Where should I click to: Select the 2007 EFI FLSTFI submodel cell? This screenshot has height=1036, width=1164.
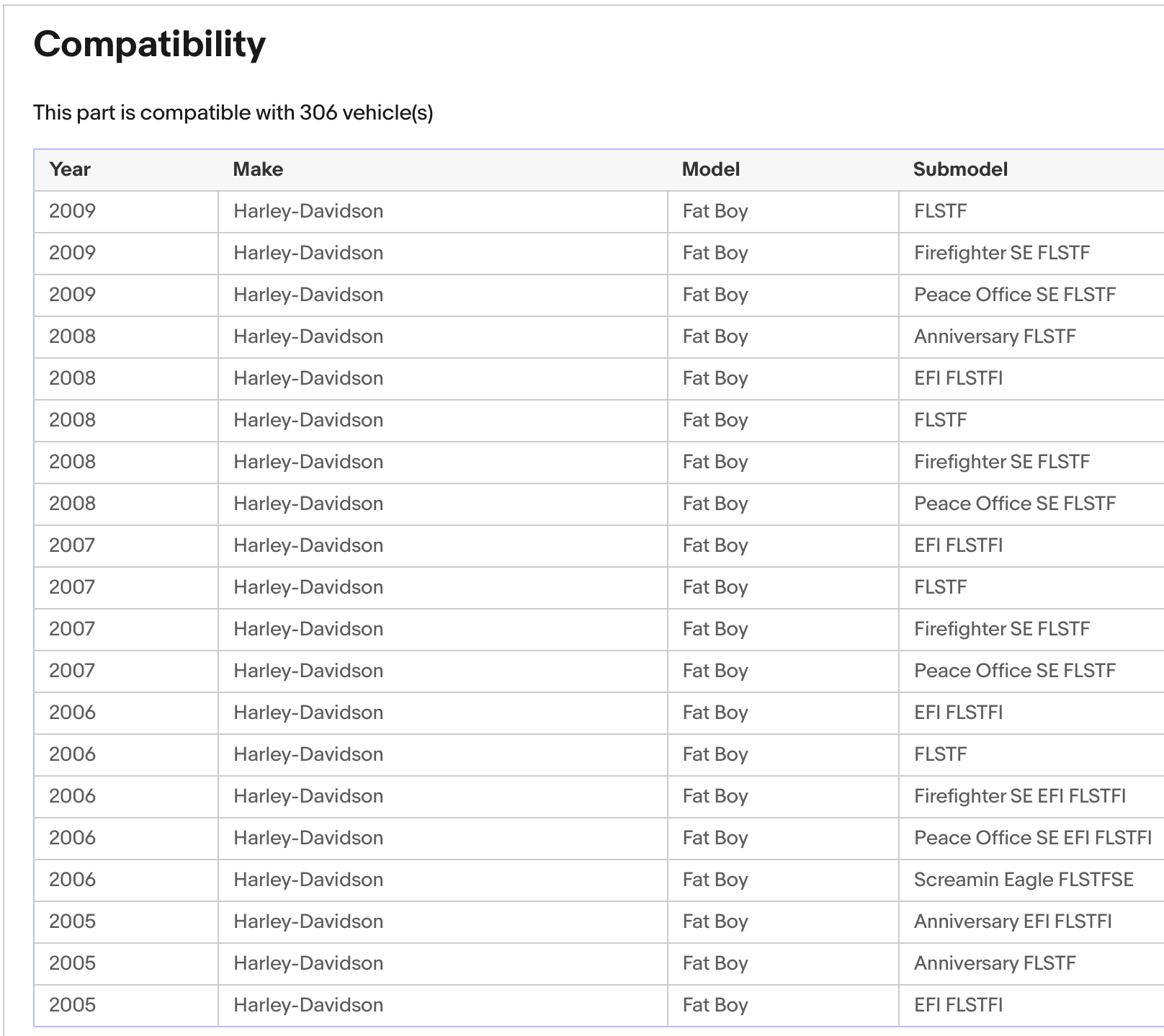click(x=958, y=545)
